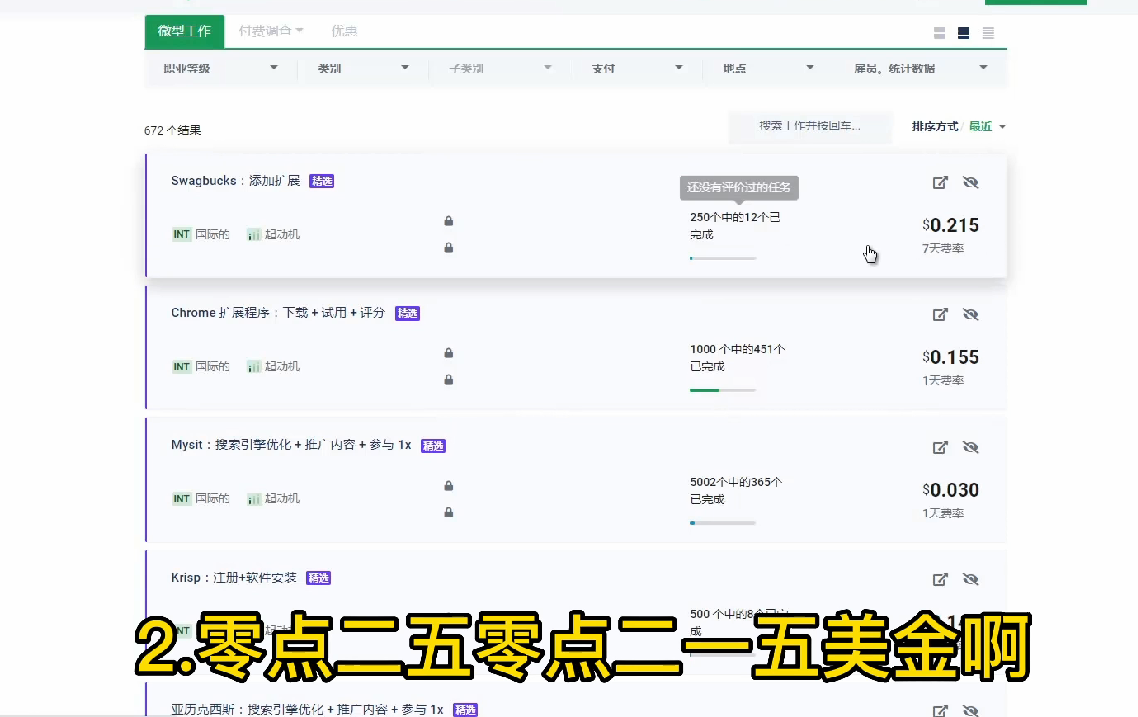
Task: Open the Chrome extension job external link icon
Action: tap(940, 314)
